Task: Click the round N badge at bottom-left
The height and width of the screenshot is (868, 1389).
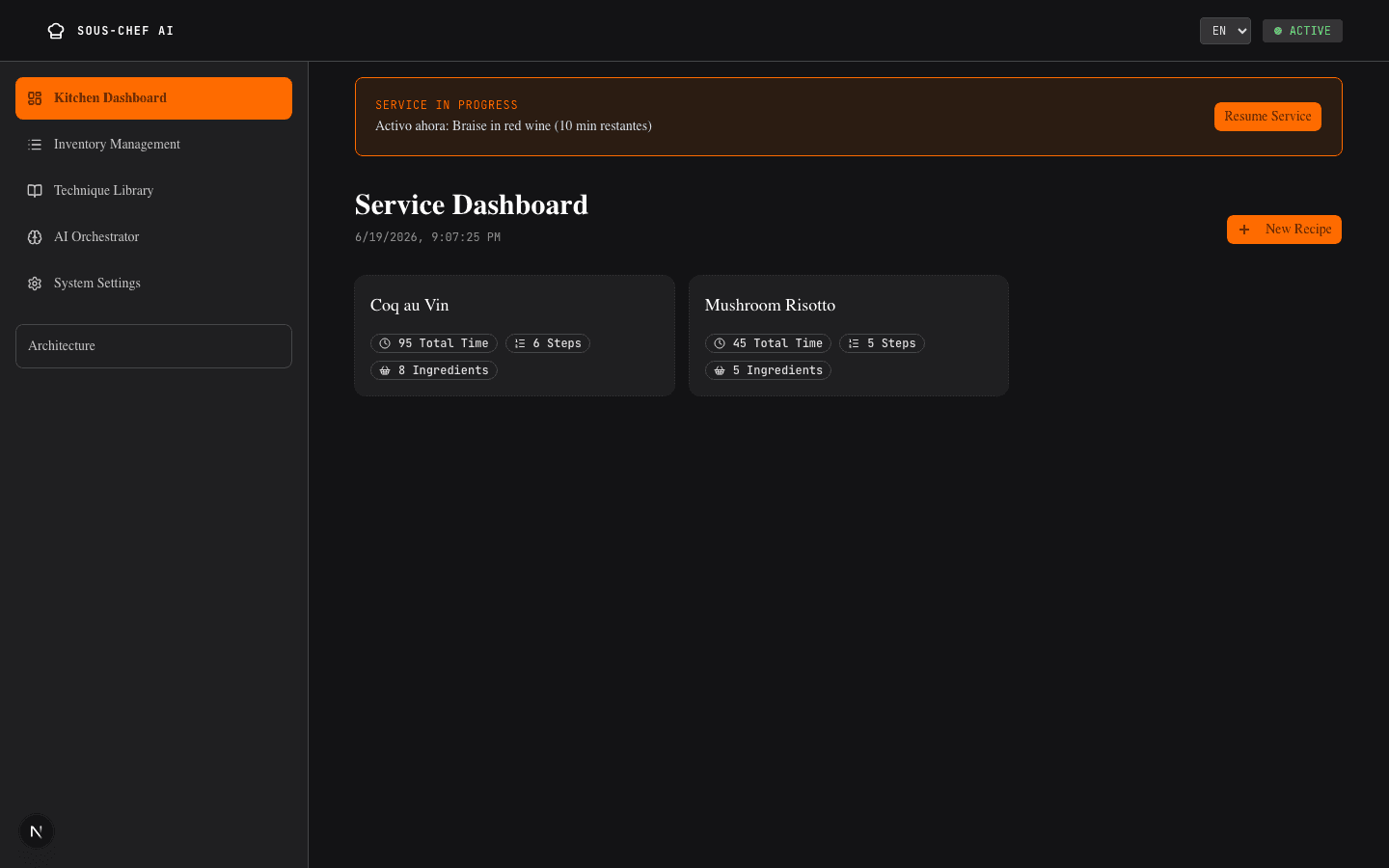Action: [37, 831]
